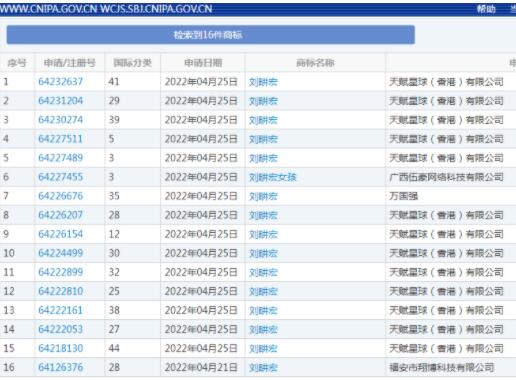
Task: Click the 商标名称 column header
Action: (315, 63)
